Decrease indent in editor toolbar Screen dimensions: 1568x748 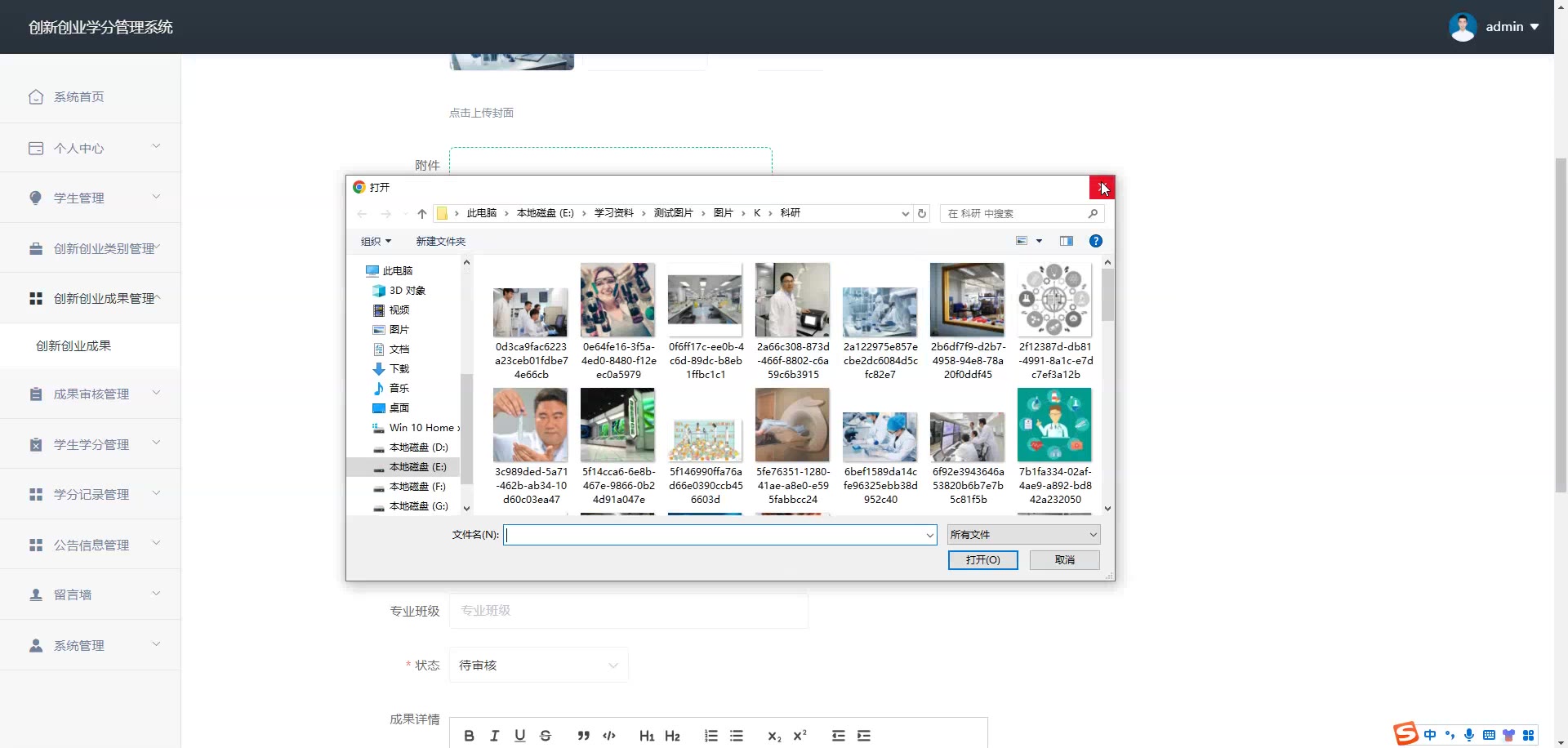[x=838, y=736]
